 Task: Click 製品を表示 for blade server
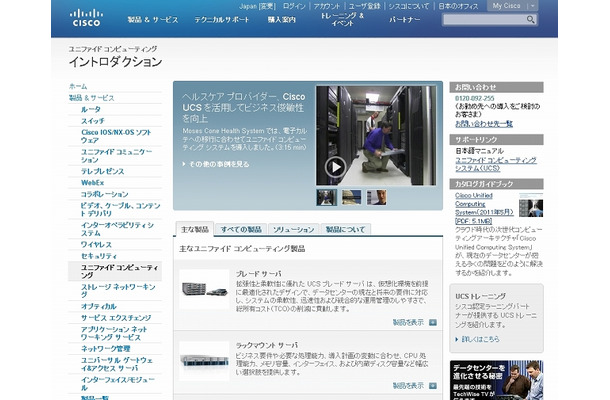point(408,323)
